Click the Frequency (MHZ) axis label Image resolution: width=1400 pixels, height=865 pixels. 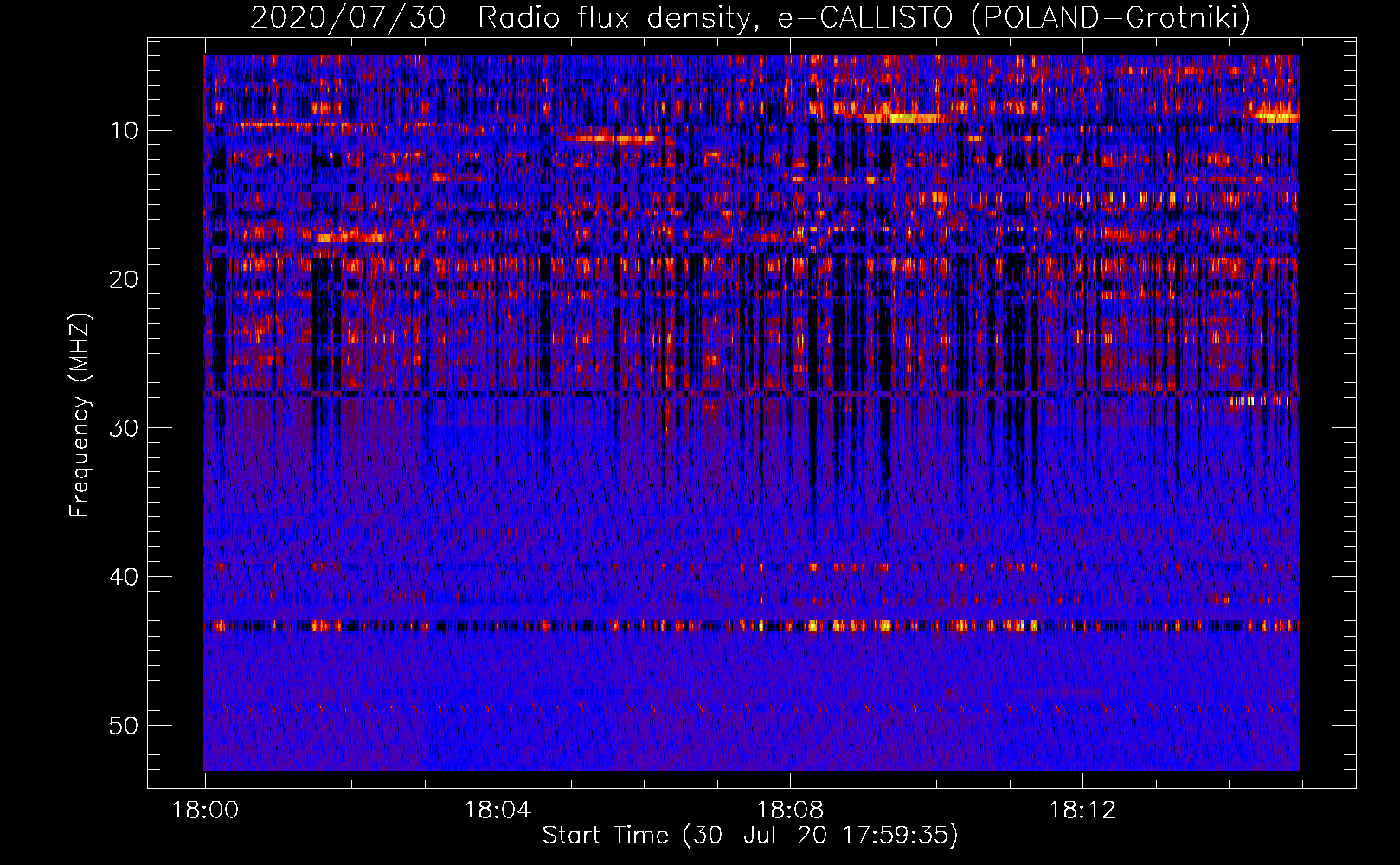79,415
